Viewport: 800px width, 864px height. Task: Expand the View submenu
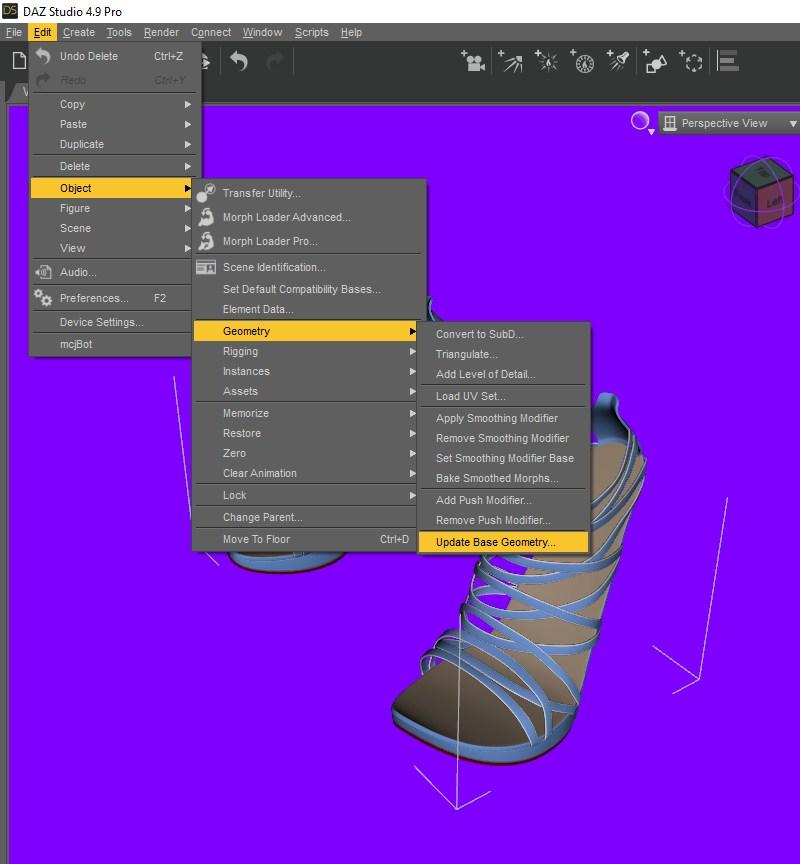coord(113,248)
